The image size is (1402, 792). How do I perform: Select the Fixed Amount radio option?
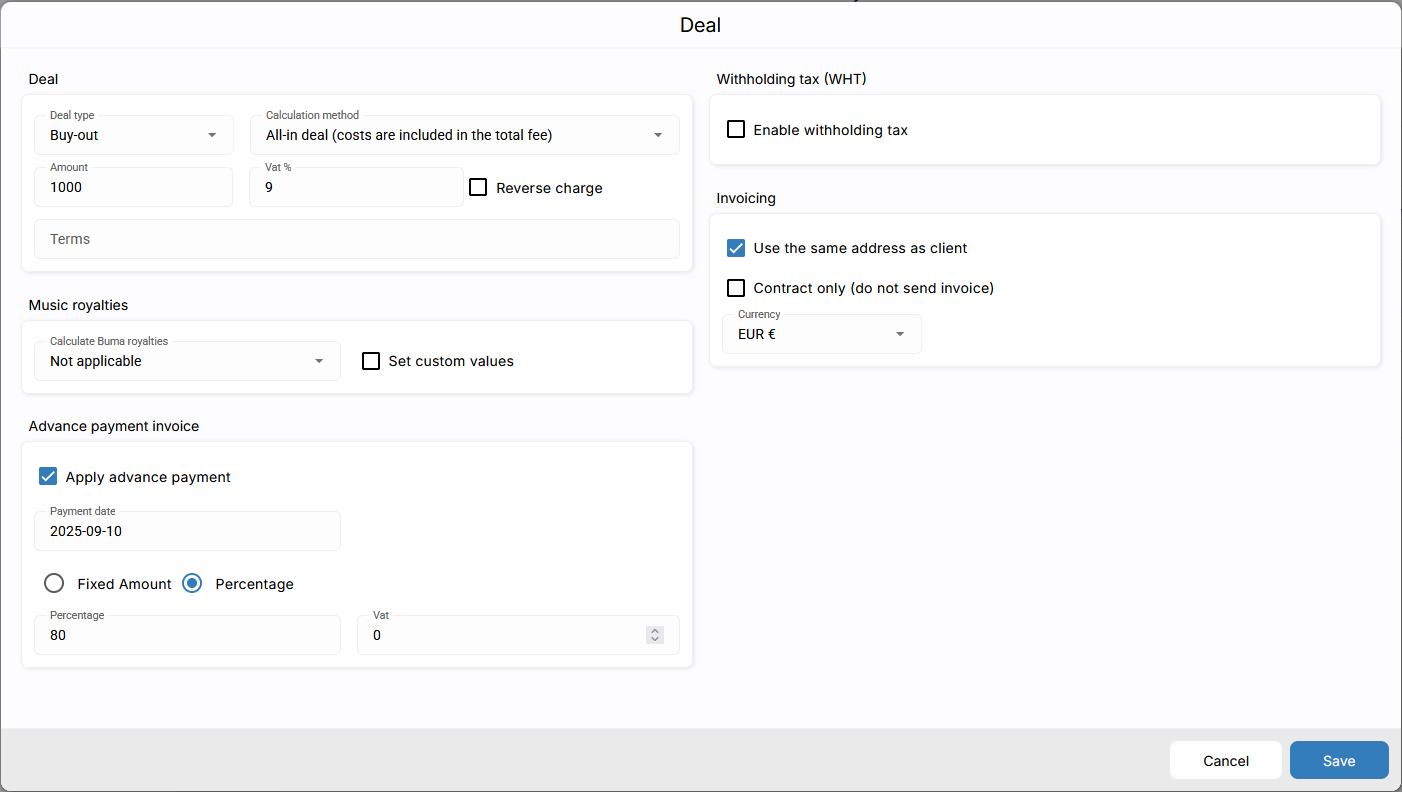pos(54,583)
